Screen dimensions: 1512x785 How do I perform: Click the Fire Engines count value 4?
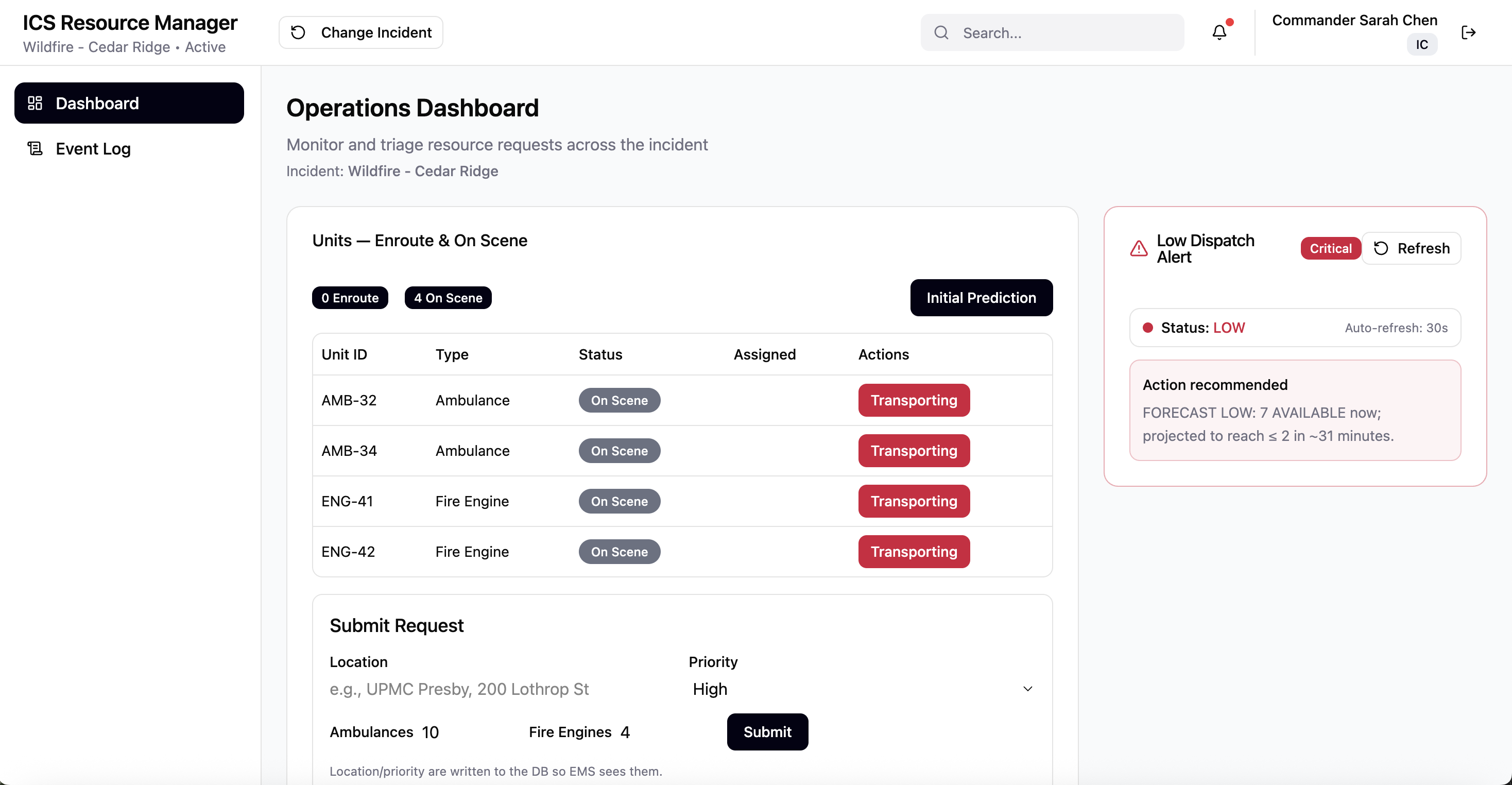coord(625,732)
